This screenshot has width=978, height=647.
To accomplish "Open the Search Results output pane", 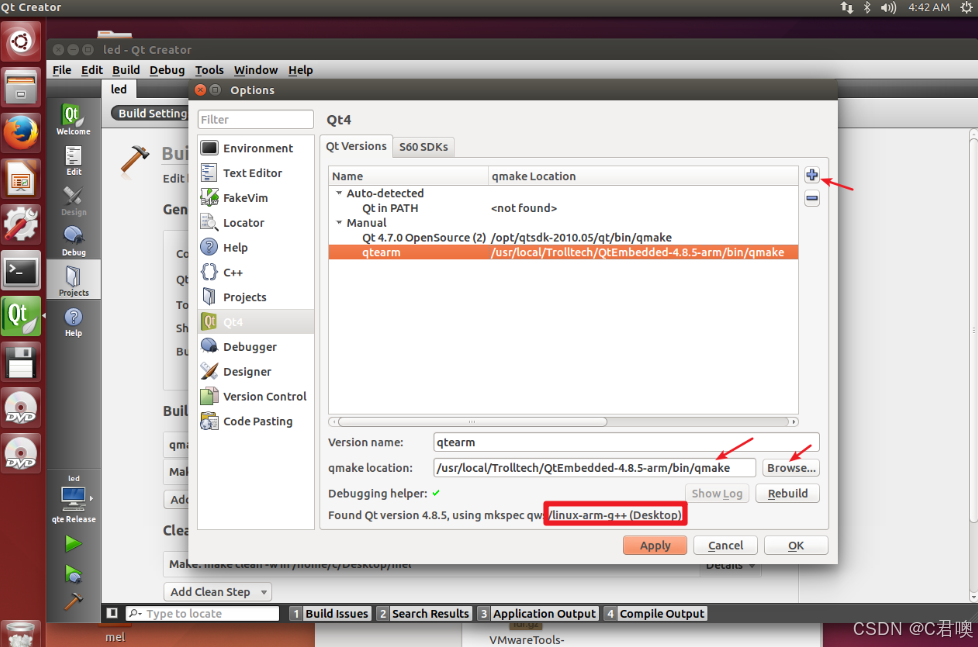I will [424, 613].
